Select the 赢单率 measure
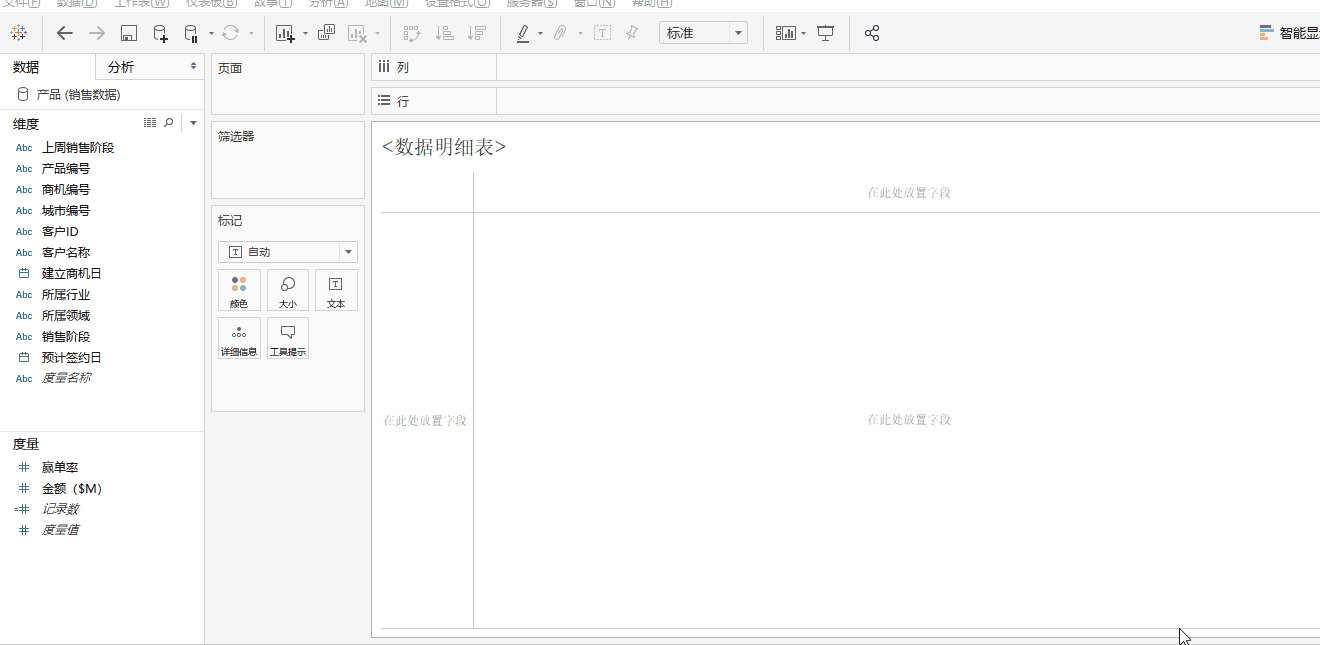1320x645 pixels. point(60,467)
